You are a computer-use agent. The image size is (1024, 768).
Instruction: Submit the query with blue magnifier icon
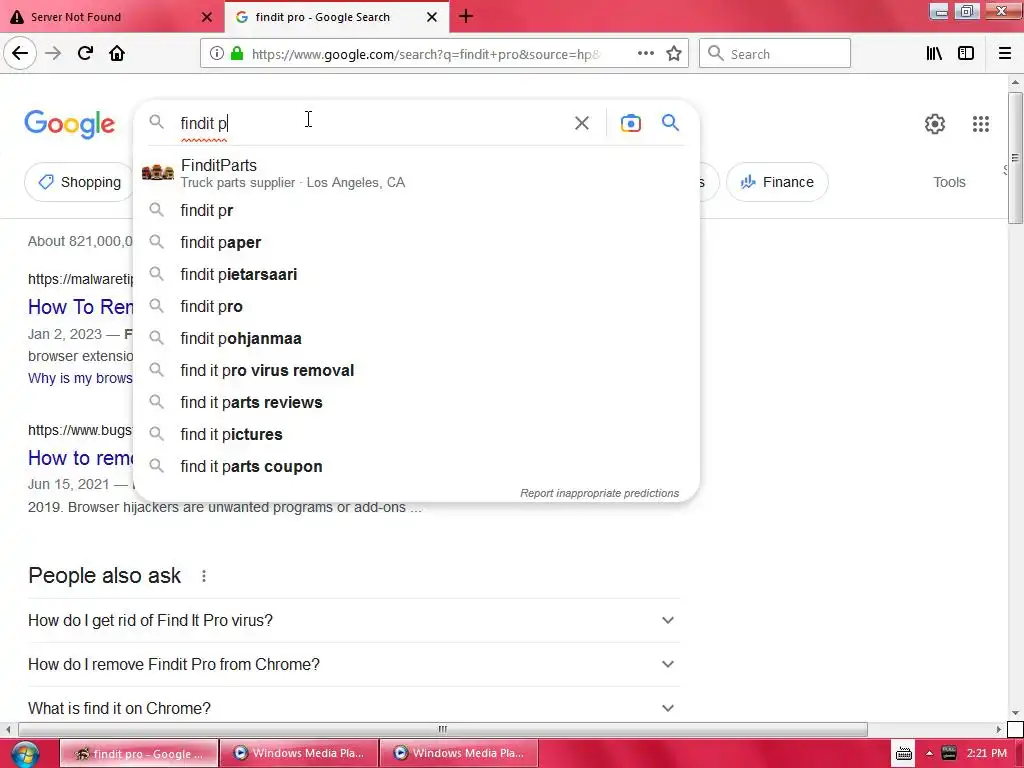tap(670, 122)
